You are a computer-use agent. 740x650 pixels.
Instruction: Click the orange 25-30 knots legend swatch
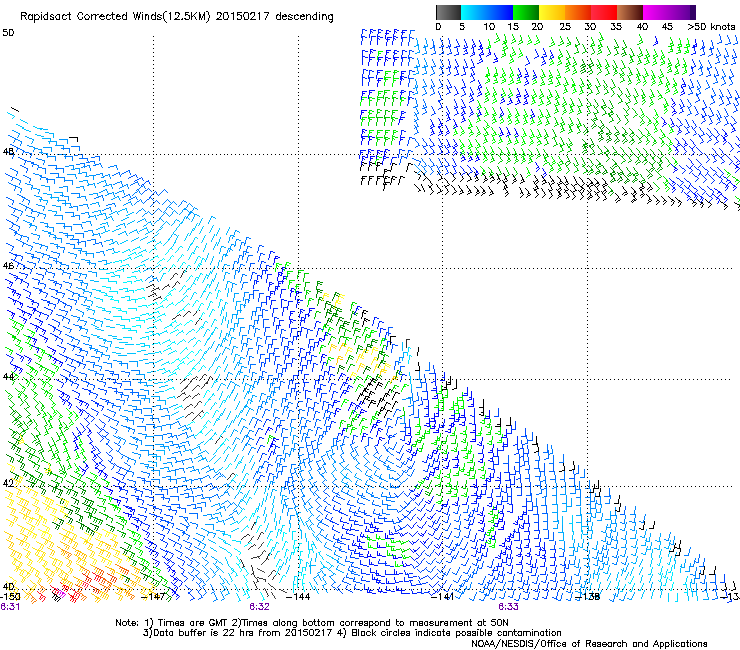pyautogui.click(x=578, y=12)
